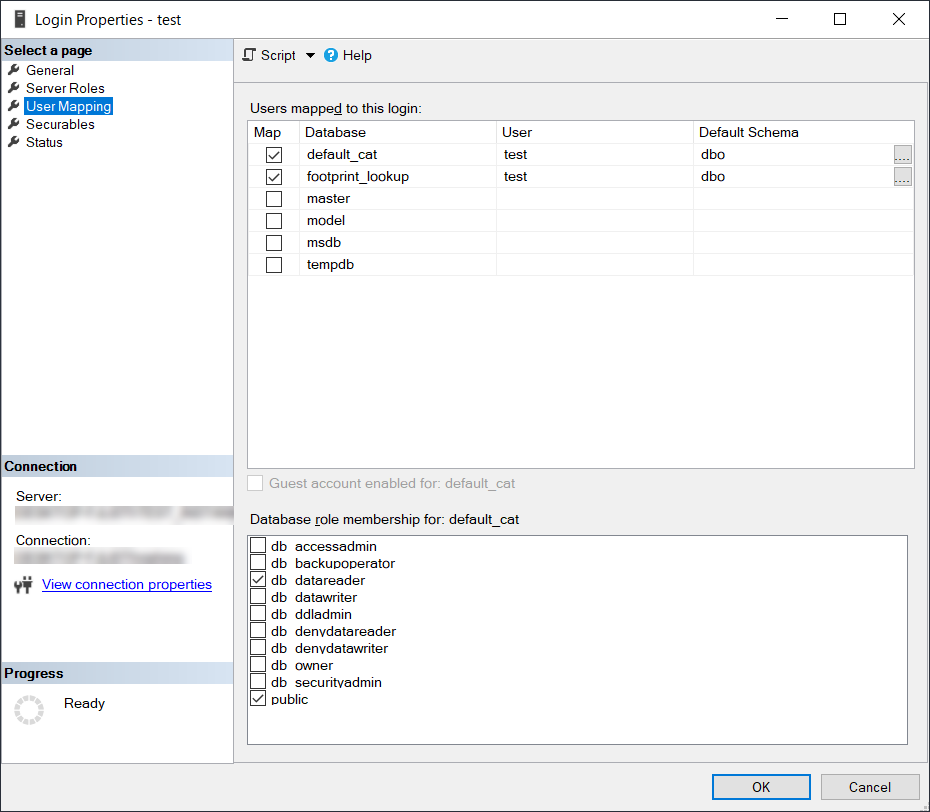Open schema browser for default_cat row
The image size is (930, 812).
(x=902, y=154)
